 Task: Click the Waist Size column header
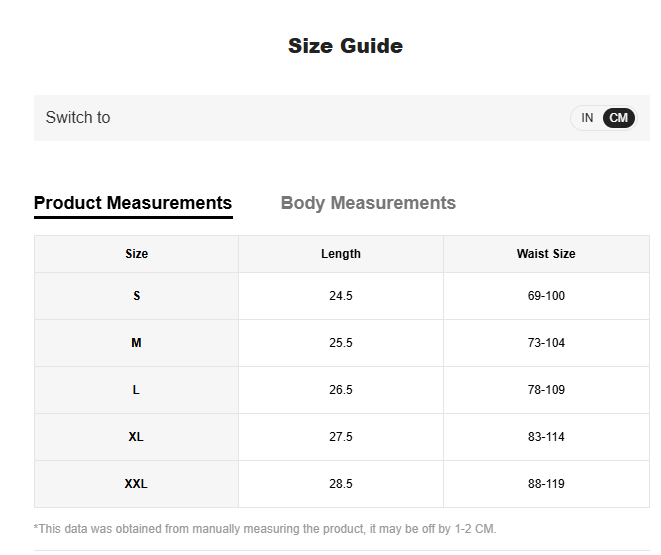tap(546, 254)
